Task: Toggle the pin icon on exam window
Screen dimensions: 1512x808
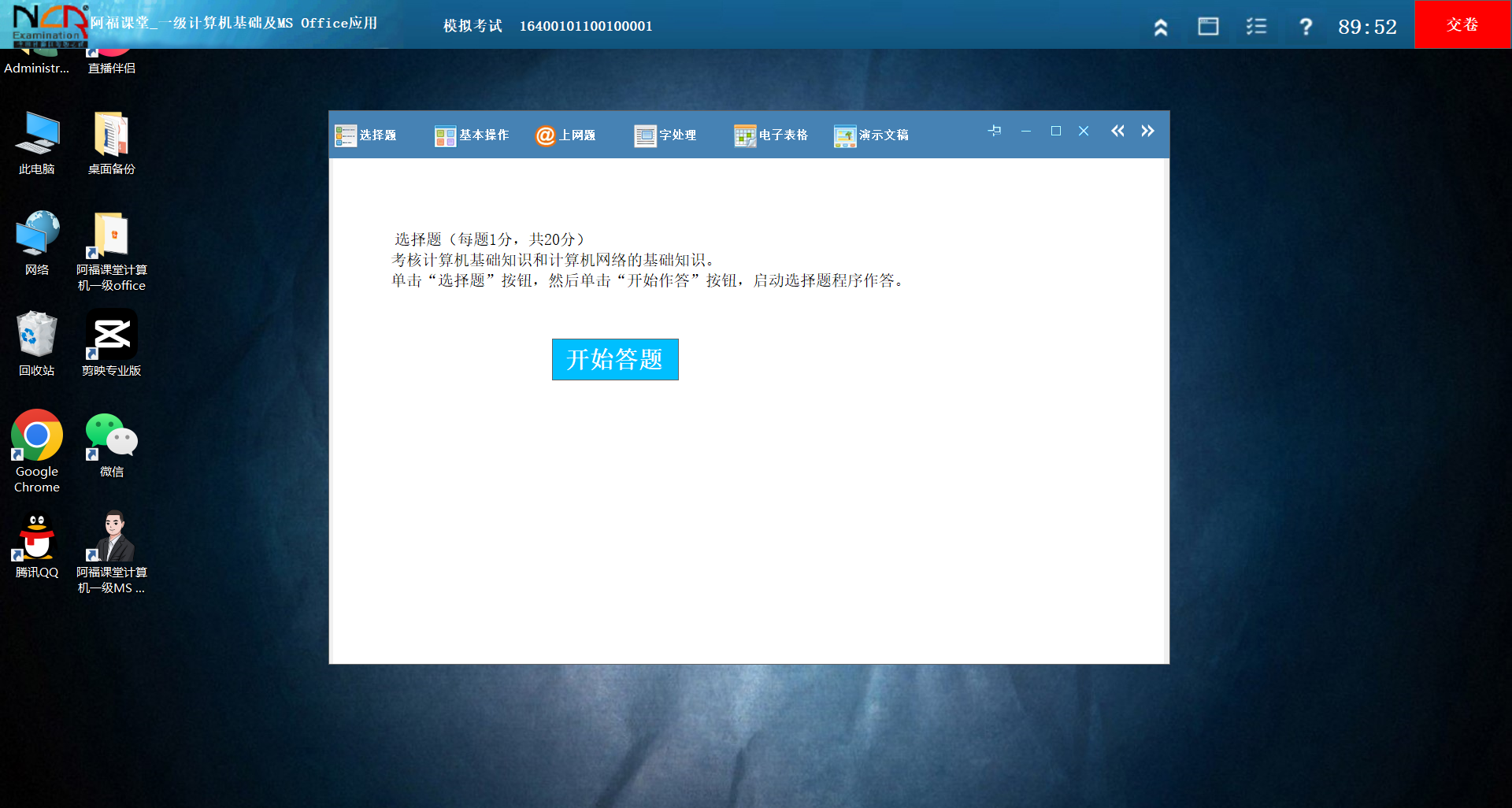Action: tap(995, 131)
